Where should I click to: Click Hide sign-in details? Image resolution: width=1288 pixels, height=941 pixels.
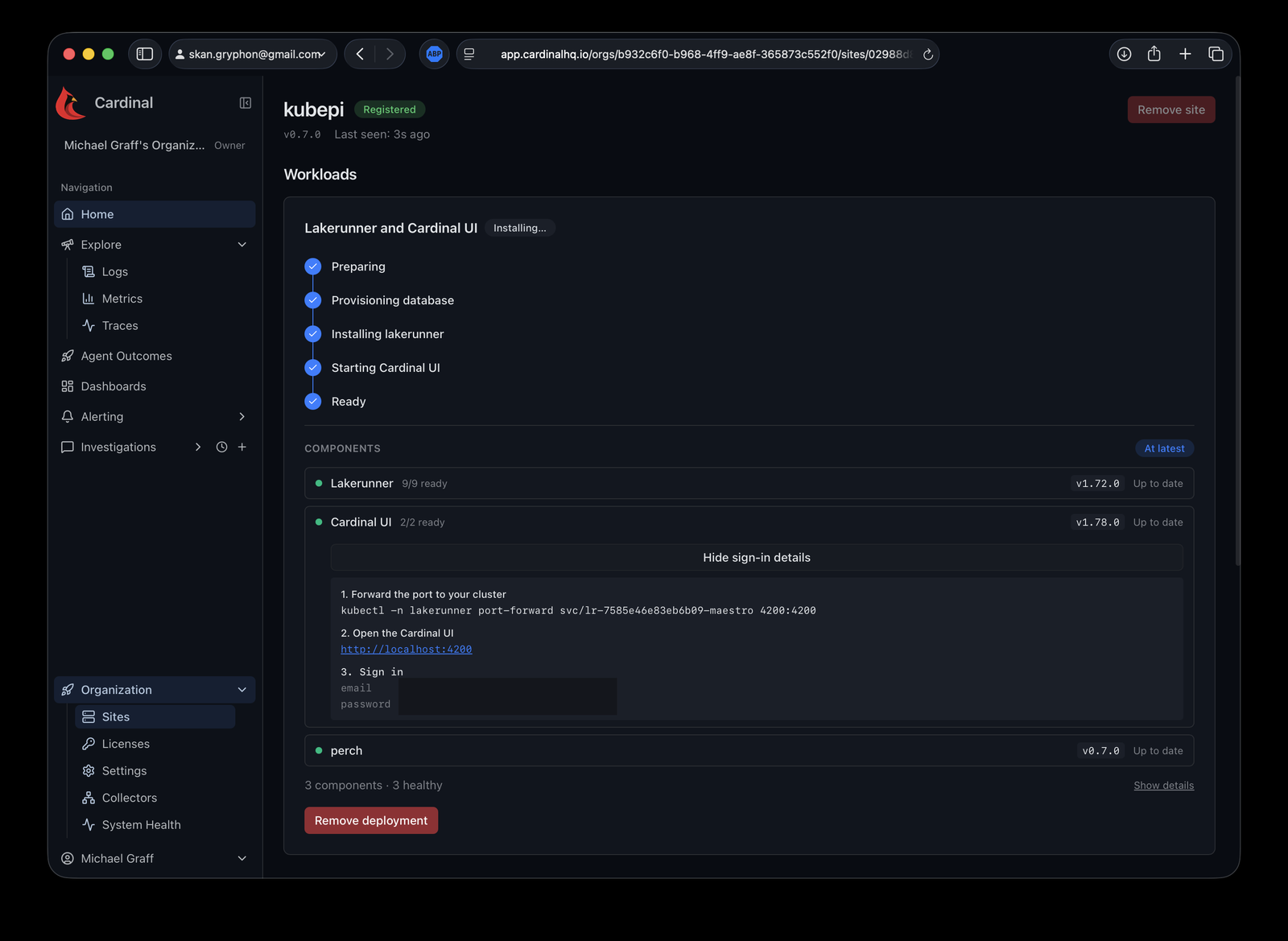pyautogui.click(x=757, y=557)
